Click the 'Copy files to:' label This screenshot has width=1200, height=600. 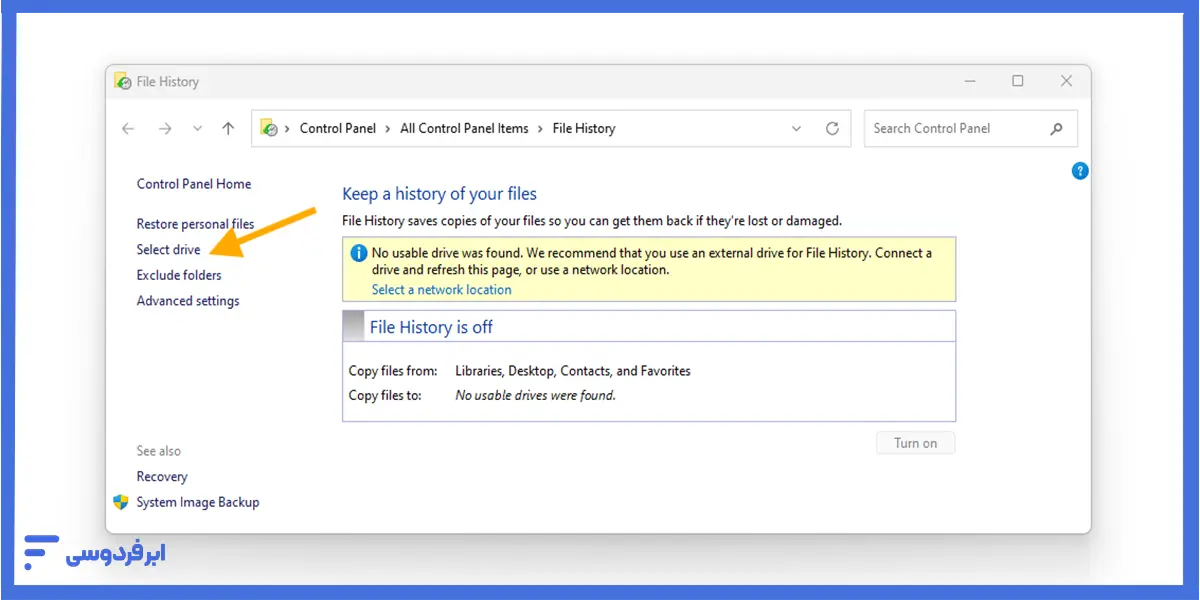(385, 395)
